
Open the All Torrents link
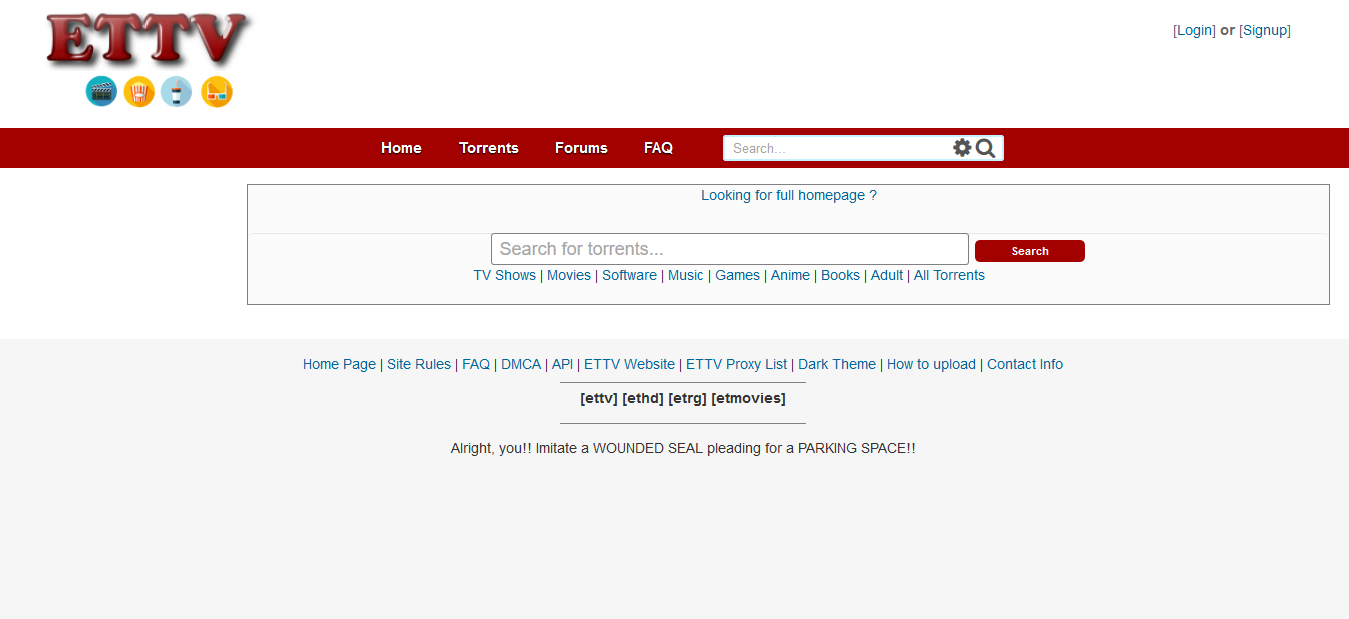(x=949, y=275)
